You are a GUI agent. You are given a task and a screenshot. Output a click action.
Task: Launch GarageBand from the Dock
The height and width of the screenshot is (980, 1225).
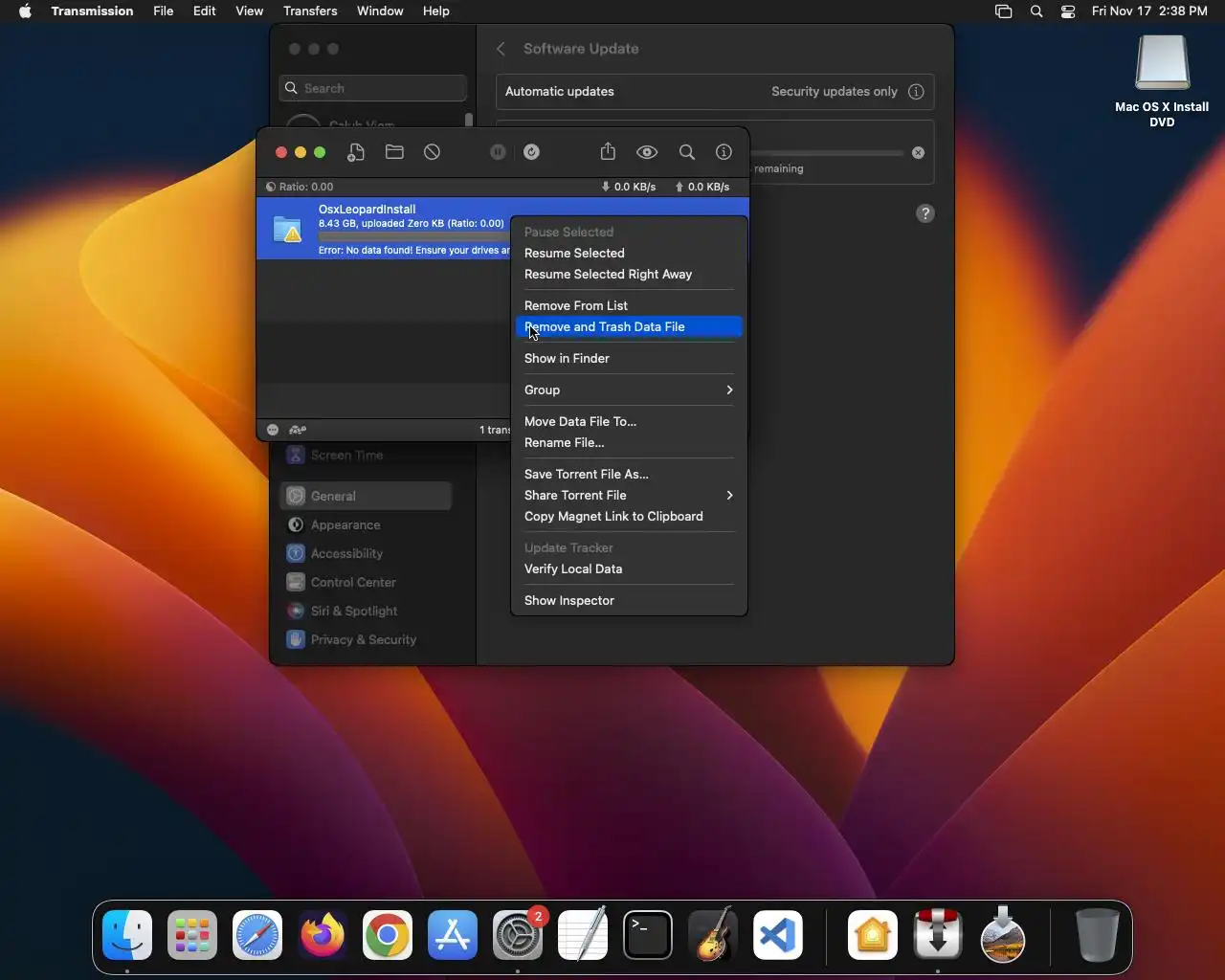713,935
